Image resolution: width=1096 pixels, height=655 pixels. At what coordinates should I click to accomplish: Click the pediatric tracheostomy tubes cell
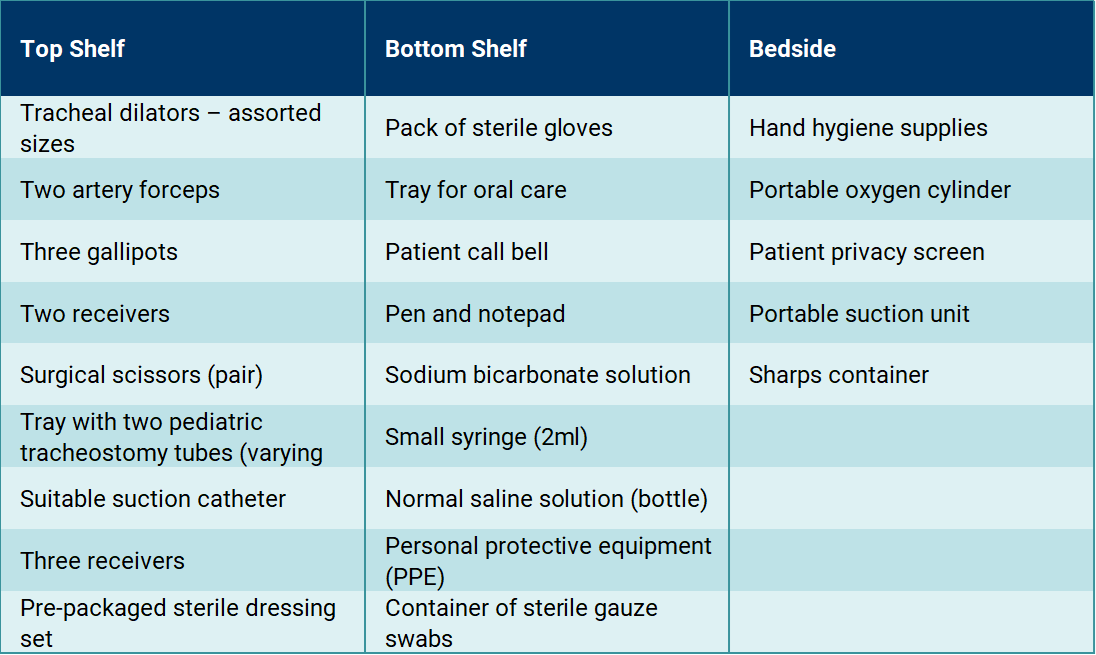tap(182, 437)
